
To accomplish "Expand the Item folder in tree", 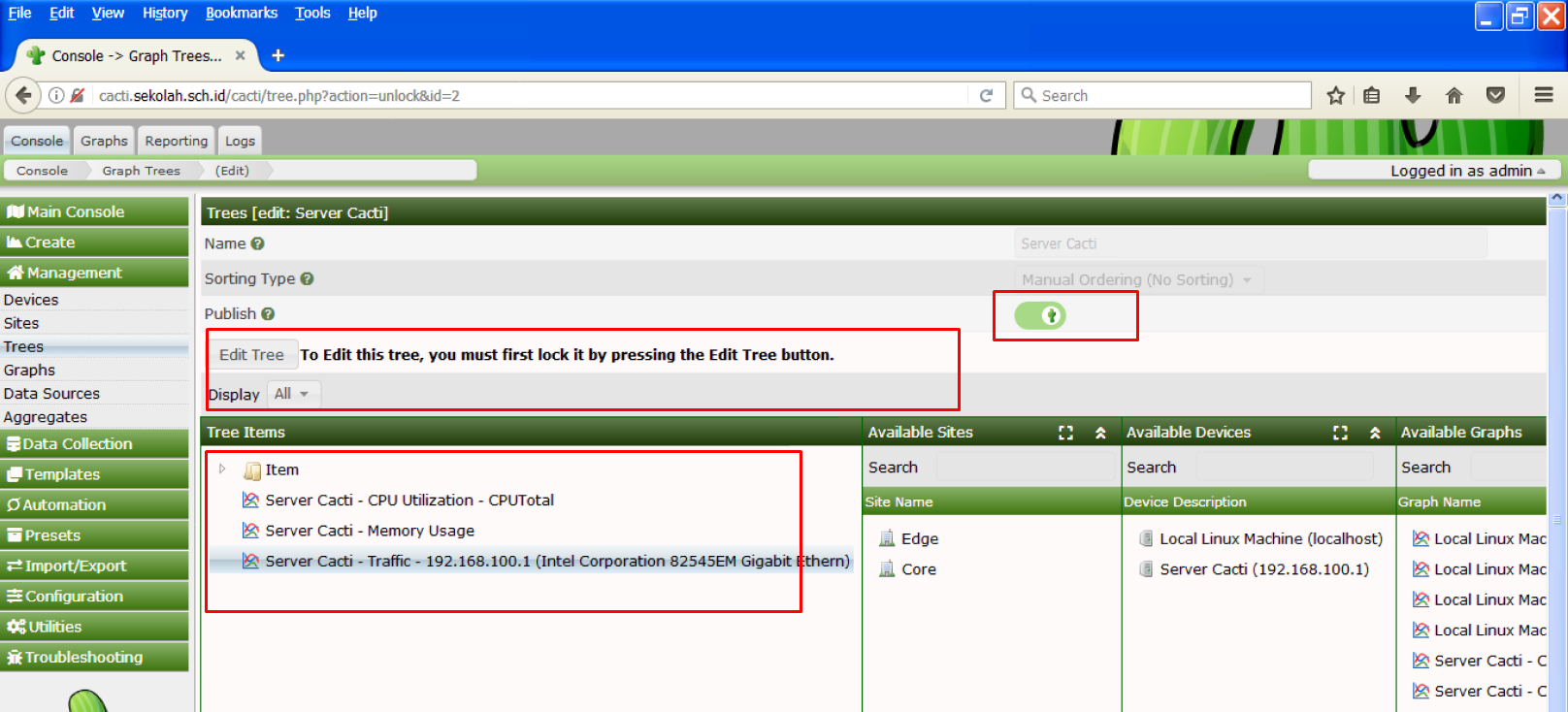I will [222, 469].
